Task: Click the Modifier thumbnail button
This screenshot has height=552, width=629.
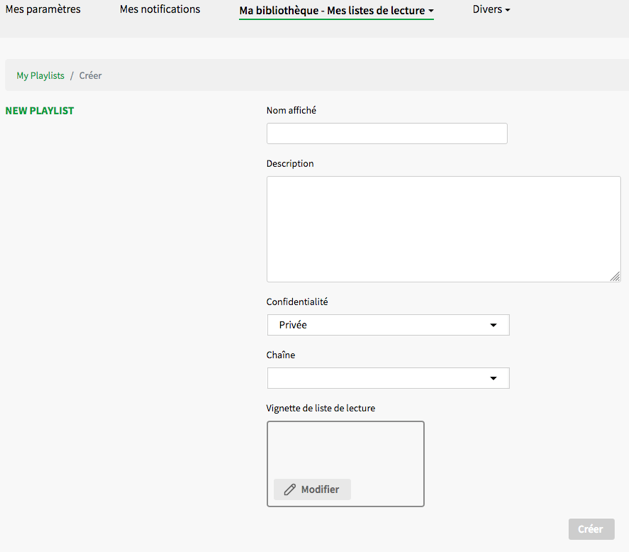Action: 312,490
